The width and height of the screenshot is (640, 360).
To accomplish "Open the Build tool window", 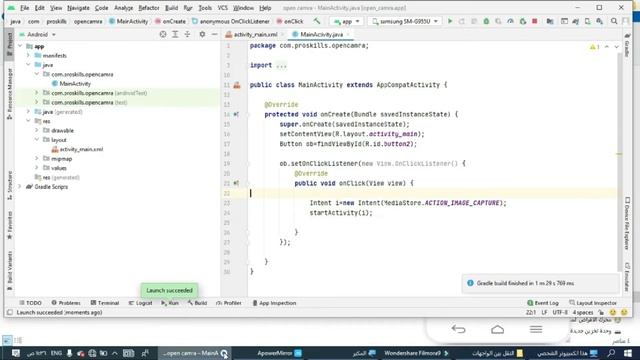I will coord(197,303).
